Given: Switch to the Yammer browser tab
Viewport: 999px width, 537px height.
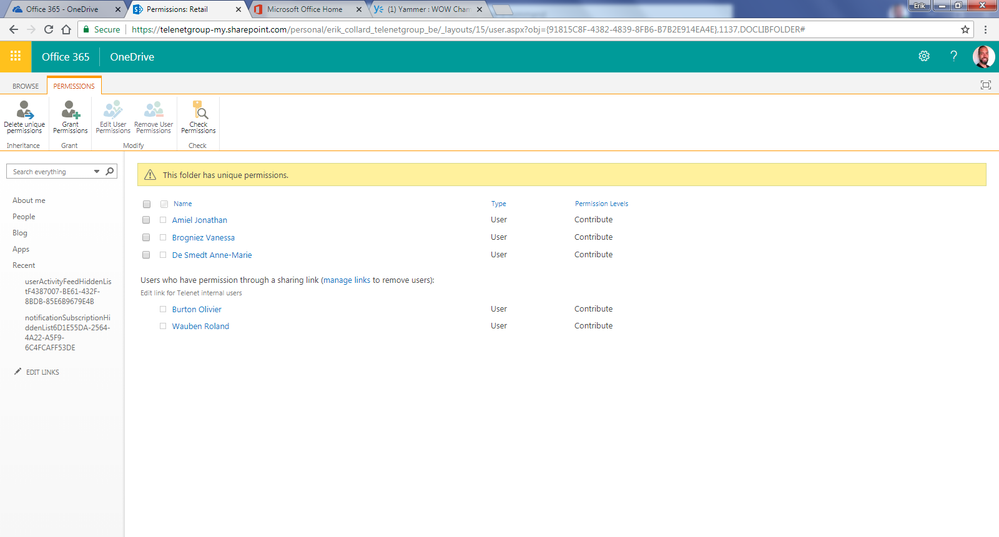Looking at the screenshot, I should pos(428,10).
